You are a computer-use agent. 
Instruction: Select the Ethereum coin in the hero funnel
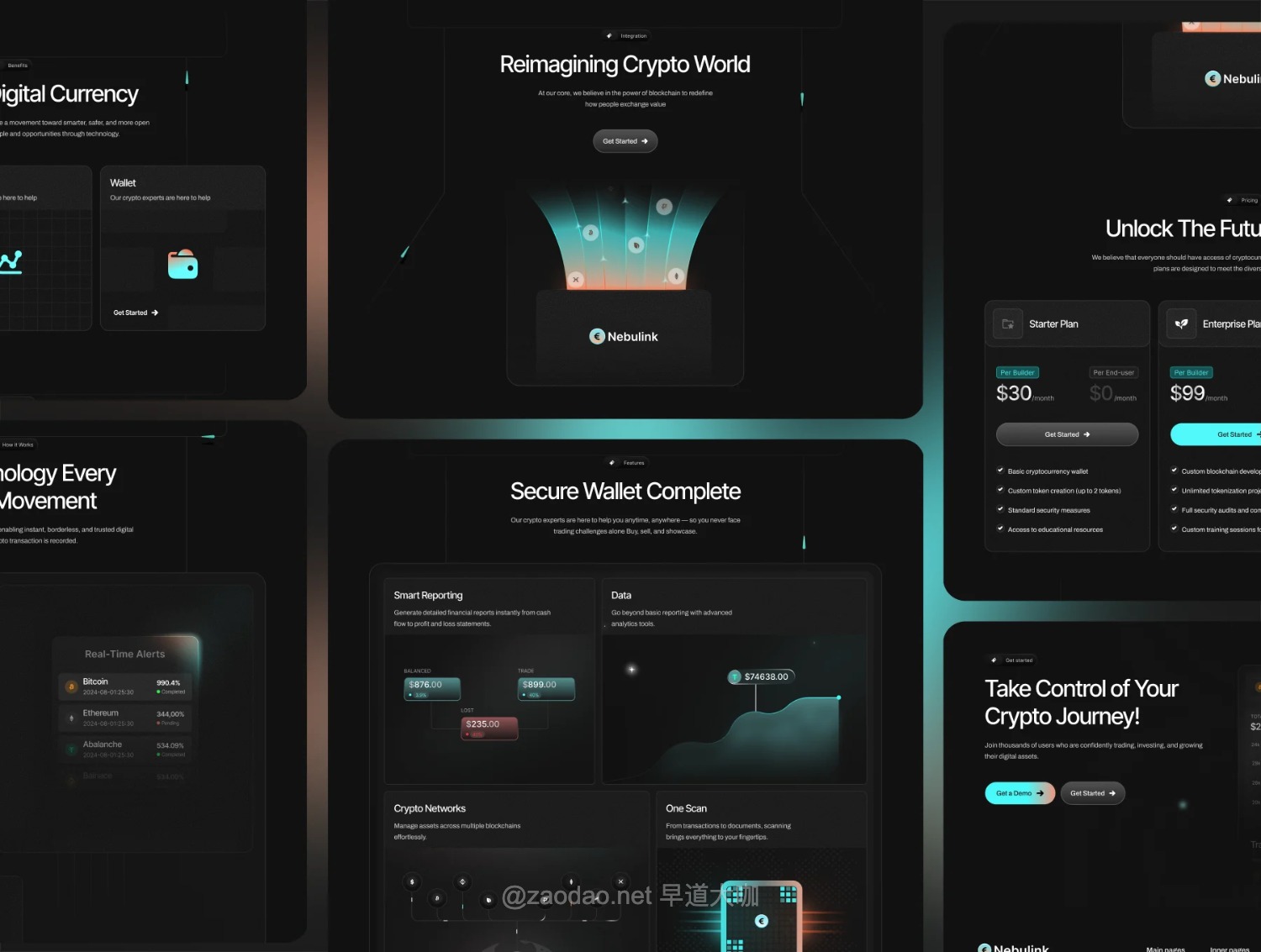(x=677, y=276)
